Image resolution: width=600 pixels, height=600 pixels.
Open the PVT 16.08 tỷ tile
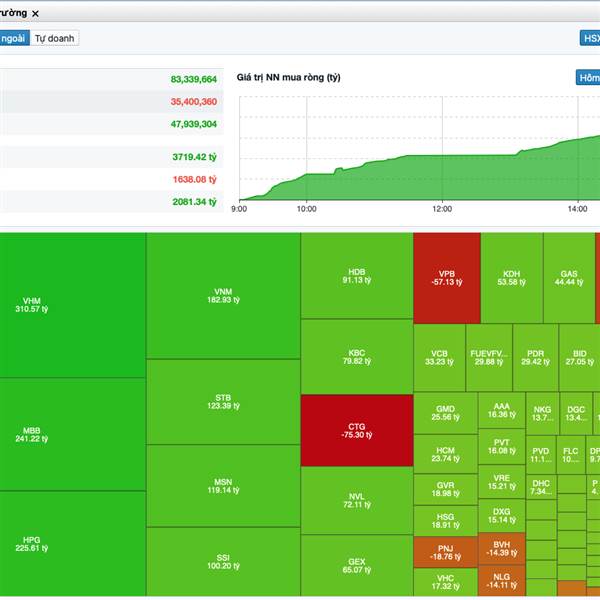tap(502, 447)
